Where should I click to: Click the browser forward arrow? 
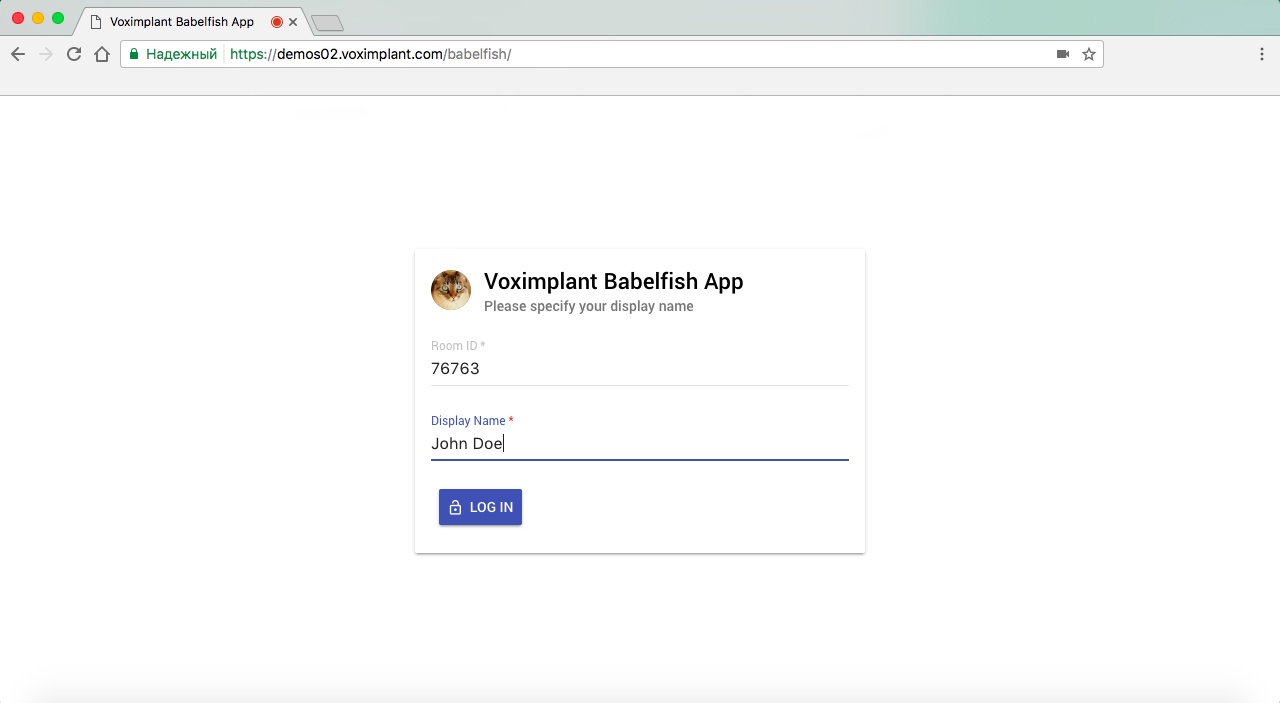point(45,54)
